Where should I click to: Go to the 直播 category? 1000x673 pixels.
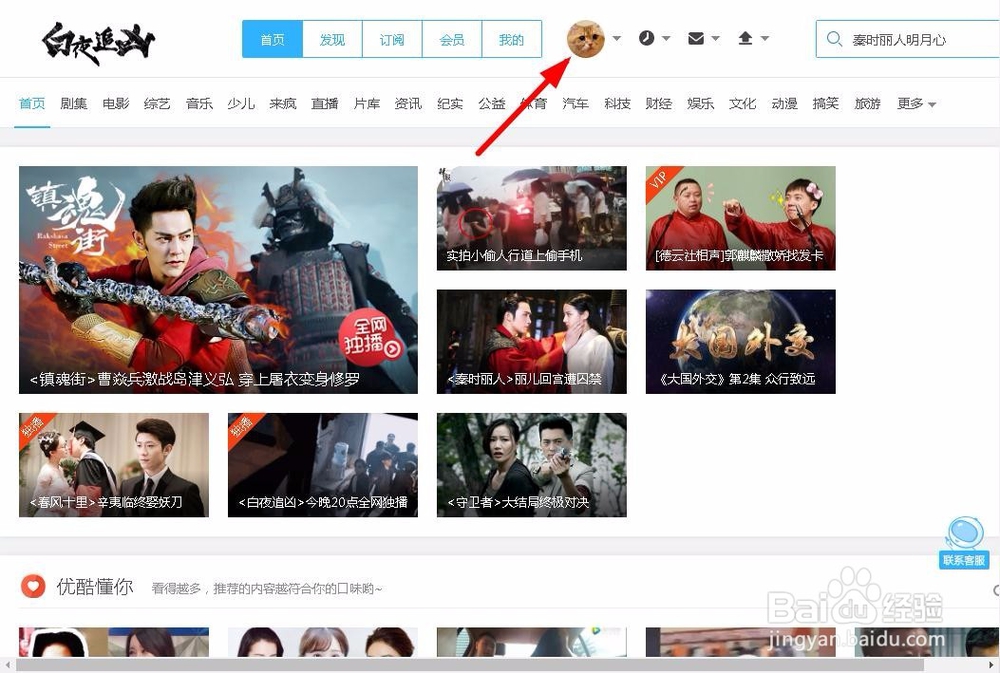coord(325,103)
